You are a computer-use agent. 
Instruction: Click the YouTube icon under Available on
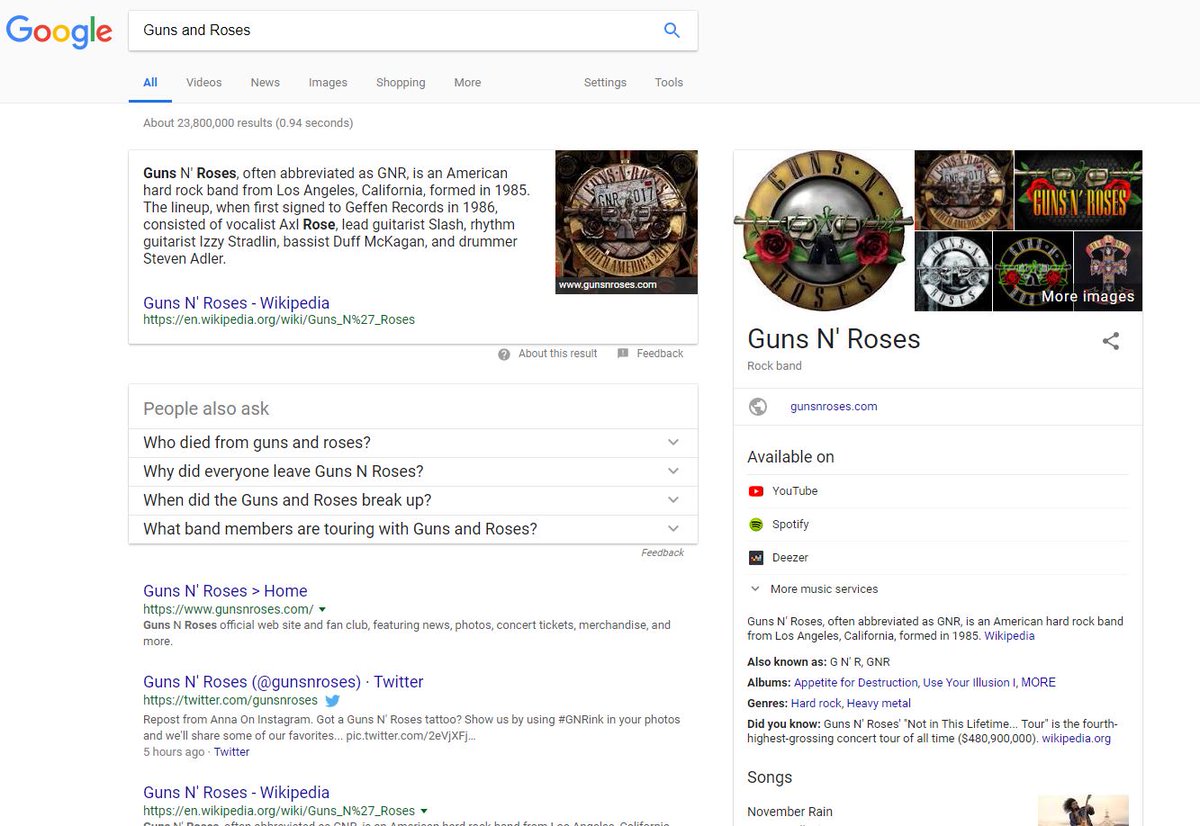(x=756, y=491)
